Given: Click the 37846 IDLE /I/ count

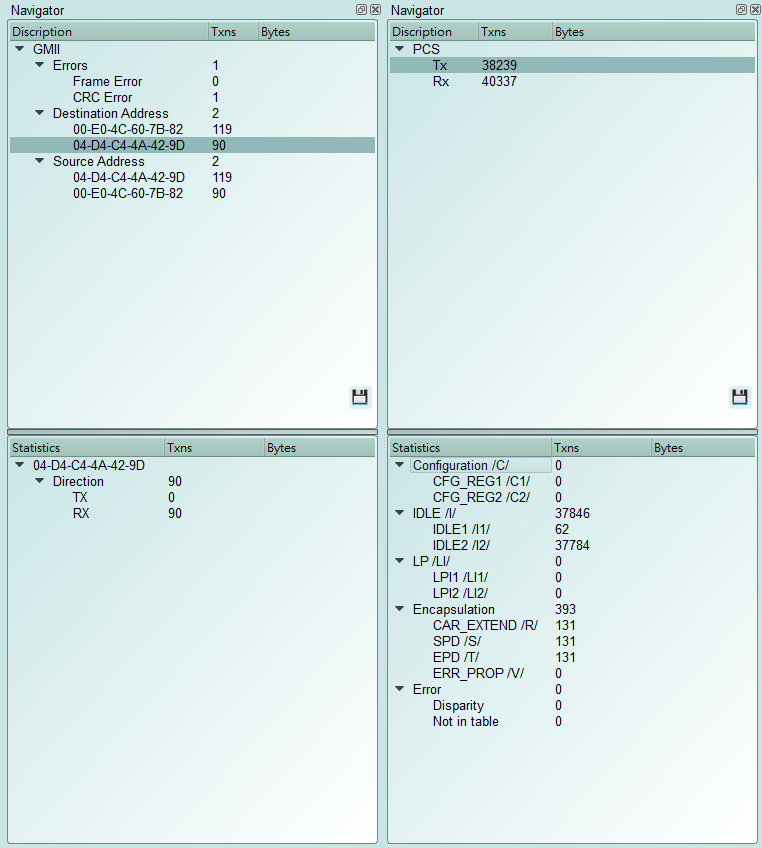Looking at the screenshot, I should pos(572,513).
